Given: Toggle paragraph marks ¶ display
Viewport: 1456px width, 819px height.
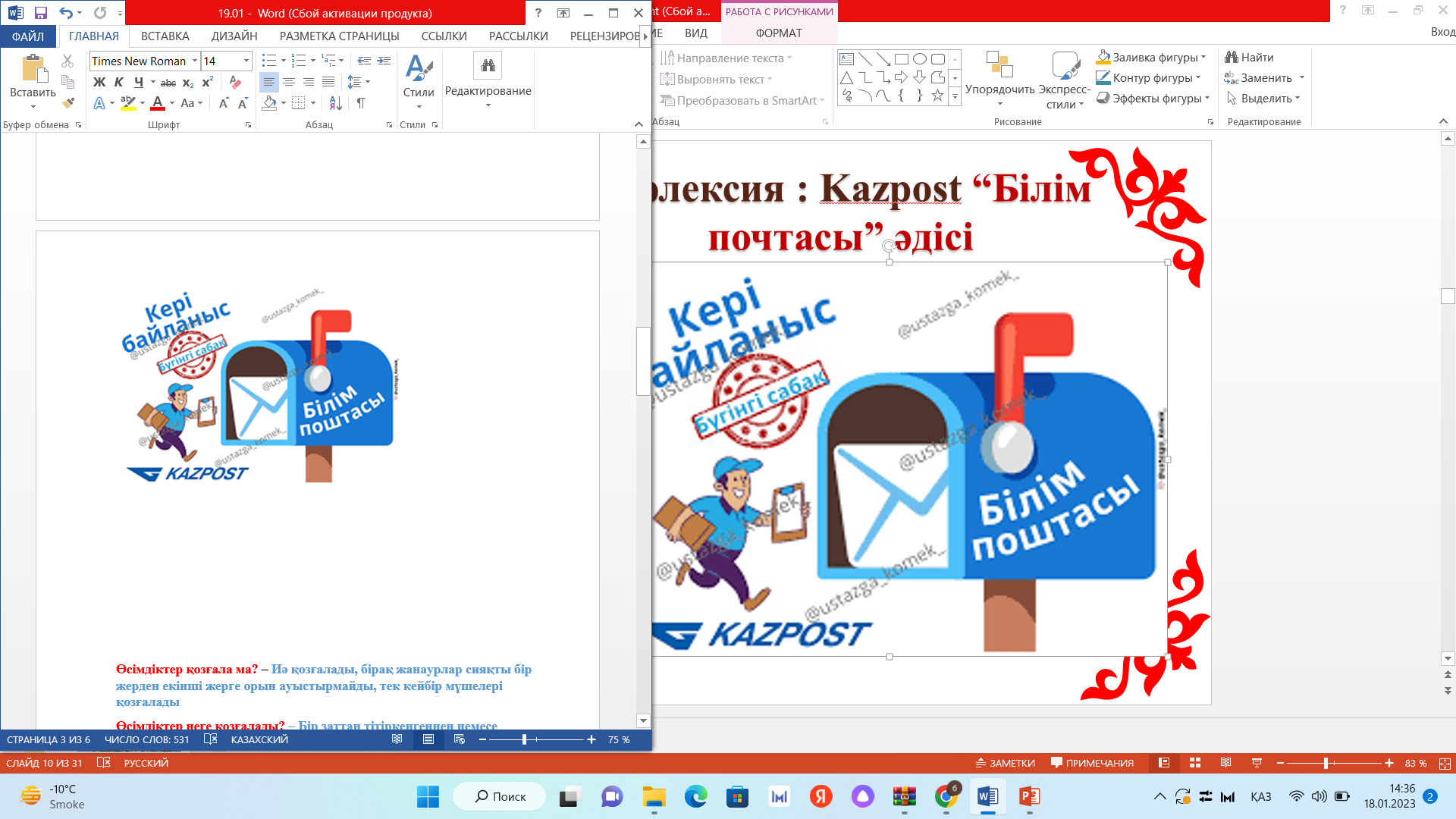Looking at the screenshot, I should [x=361, y=102].
